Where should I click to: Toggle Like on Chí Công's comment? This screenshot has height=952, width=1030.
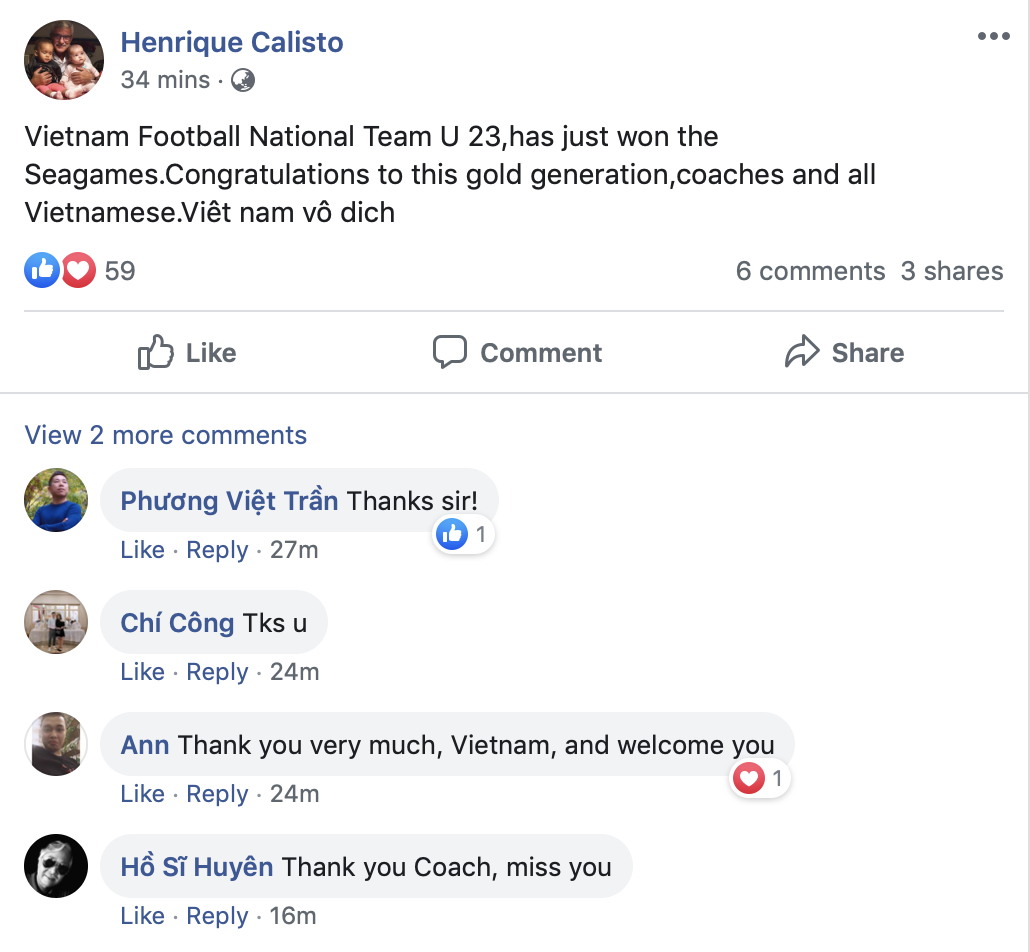pyautogui.click(x=142, y=672)
